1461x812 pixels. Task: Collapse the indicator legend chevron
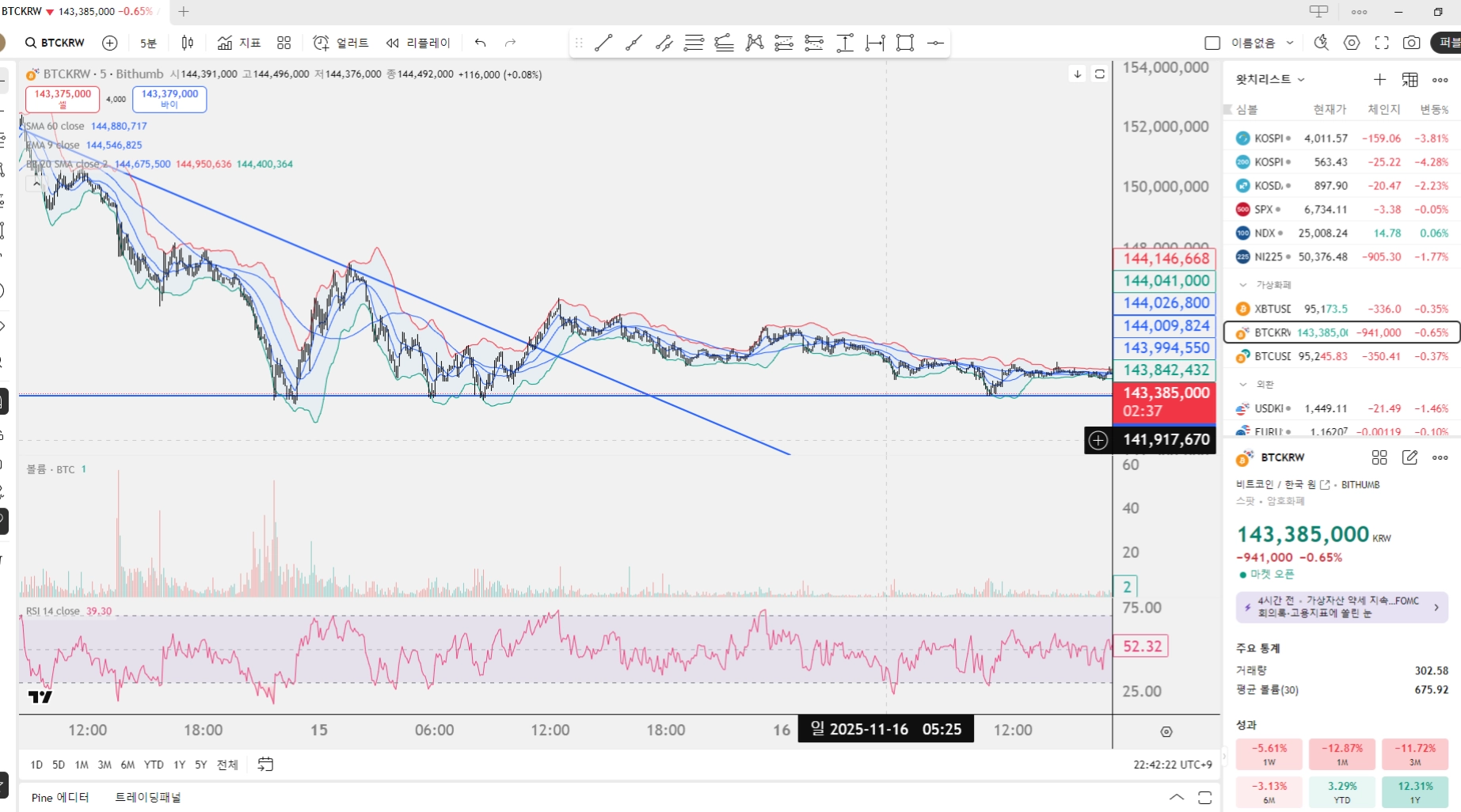36,184
